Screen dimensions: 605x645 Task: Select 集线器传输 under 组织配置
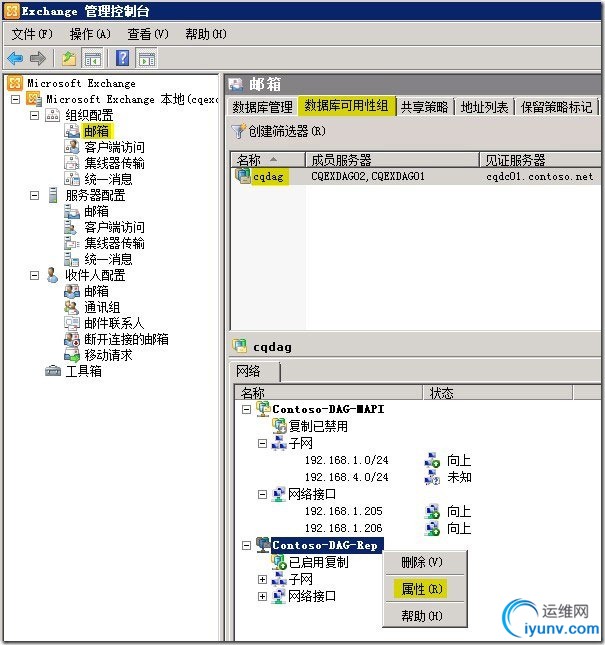114,163
